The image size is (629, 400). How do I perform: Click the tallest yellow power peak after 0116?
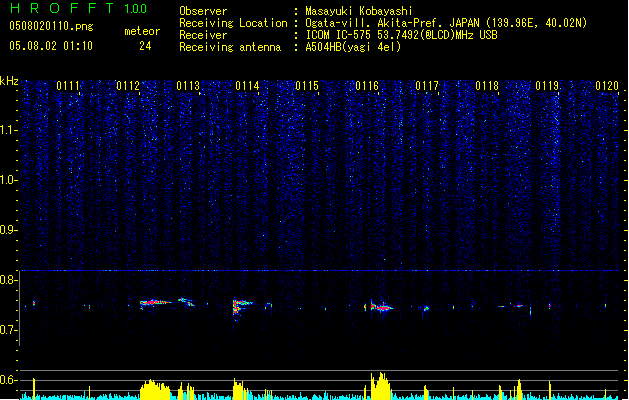pos(381,386)
